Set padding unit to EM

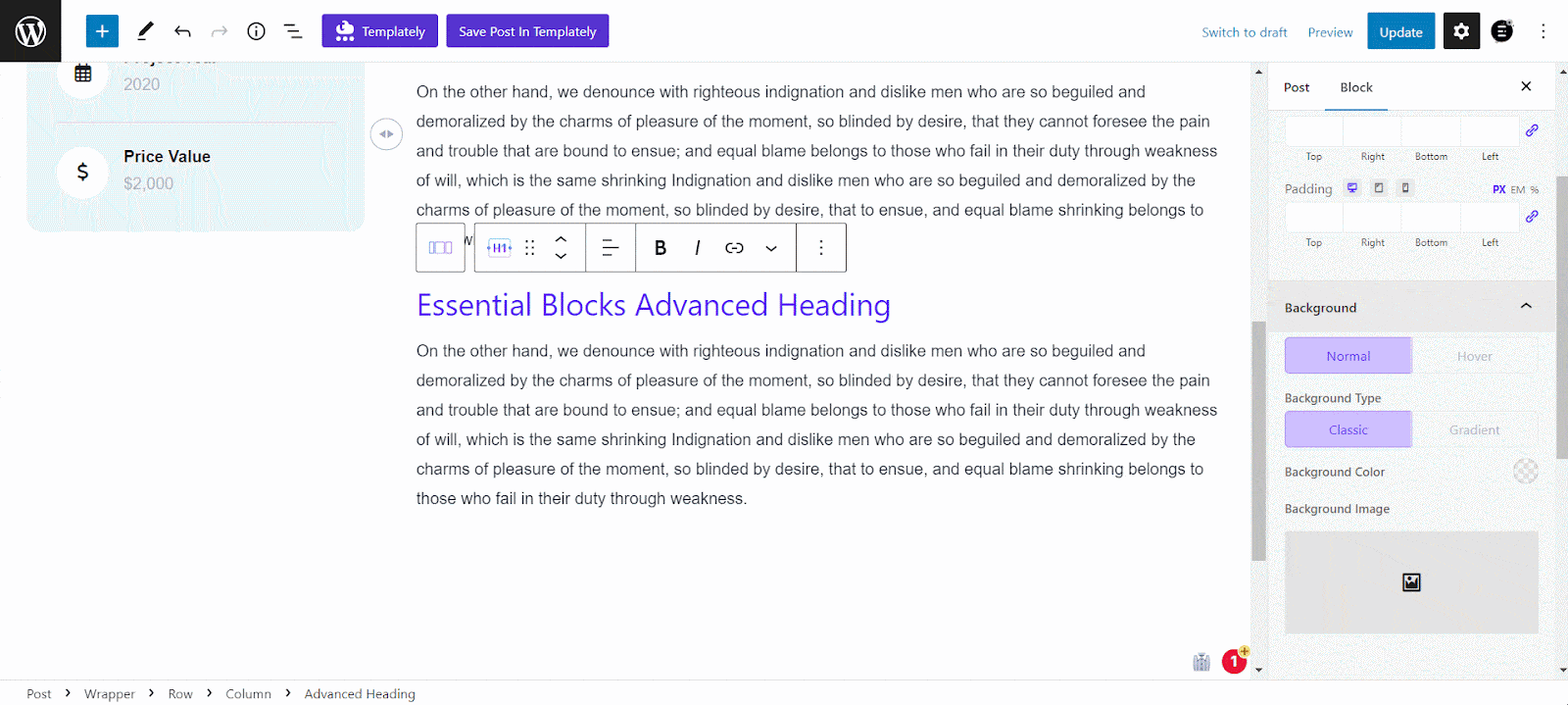(1518, 189)
